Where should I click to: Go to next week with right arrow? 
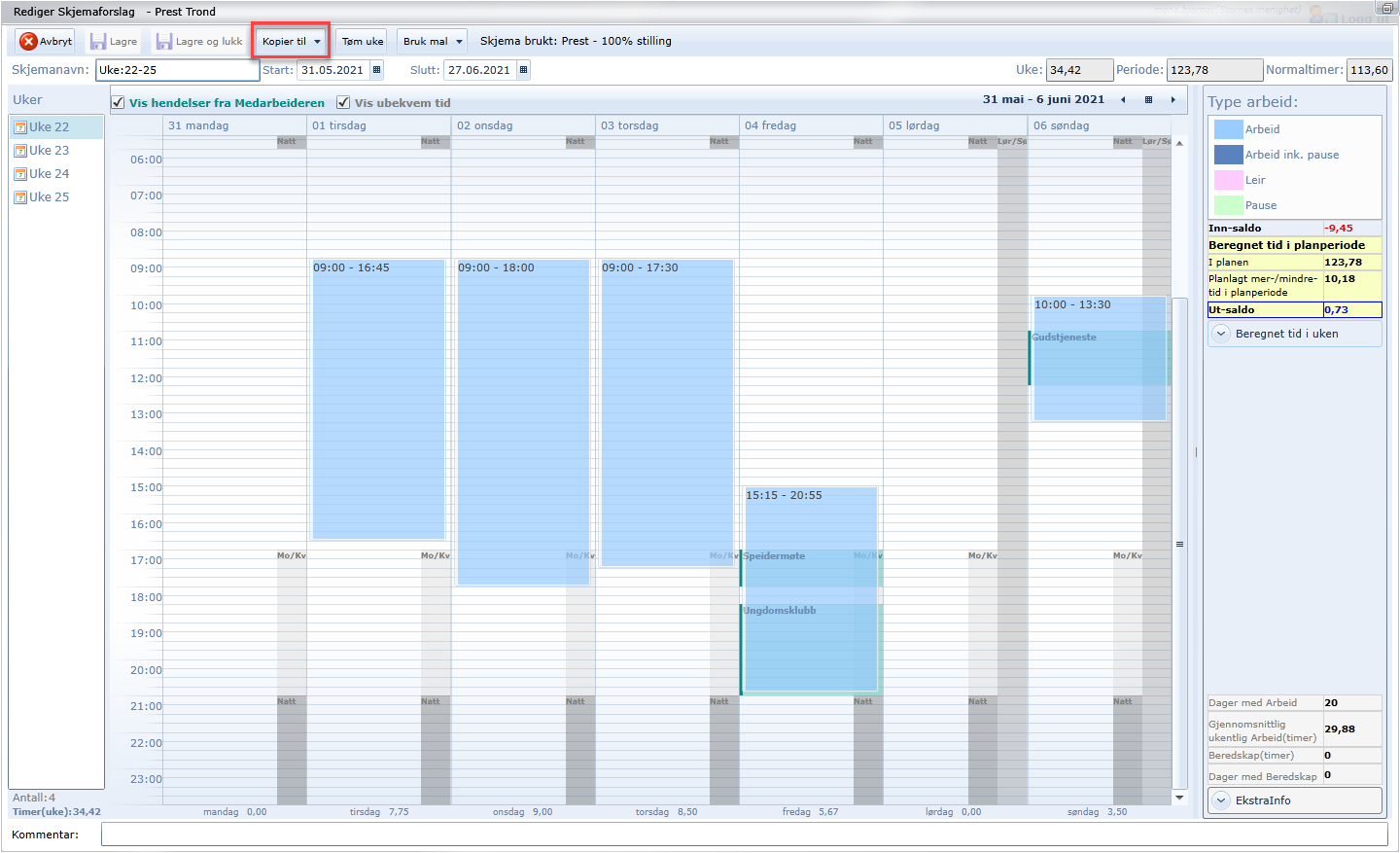click(x=1173, y=100)
